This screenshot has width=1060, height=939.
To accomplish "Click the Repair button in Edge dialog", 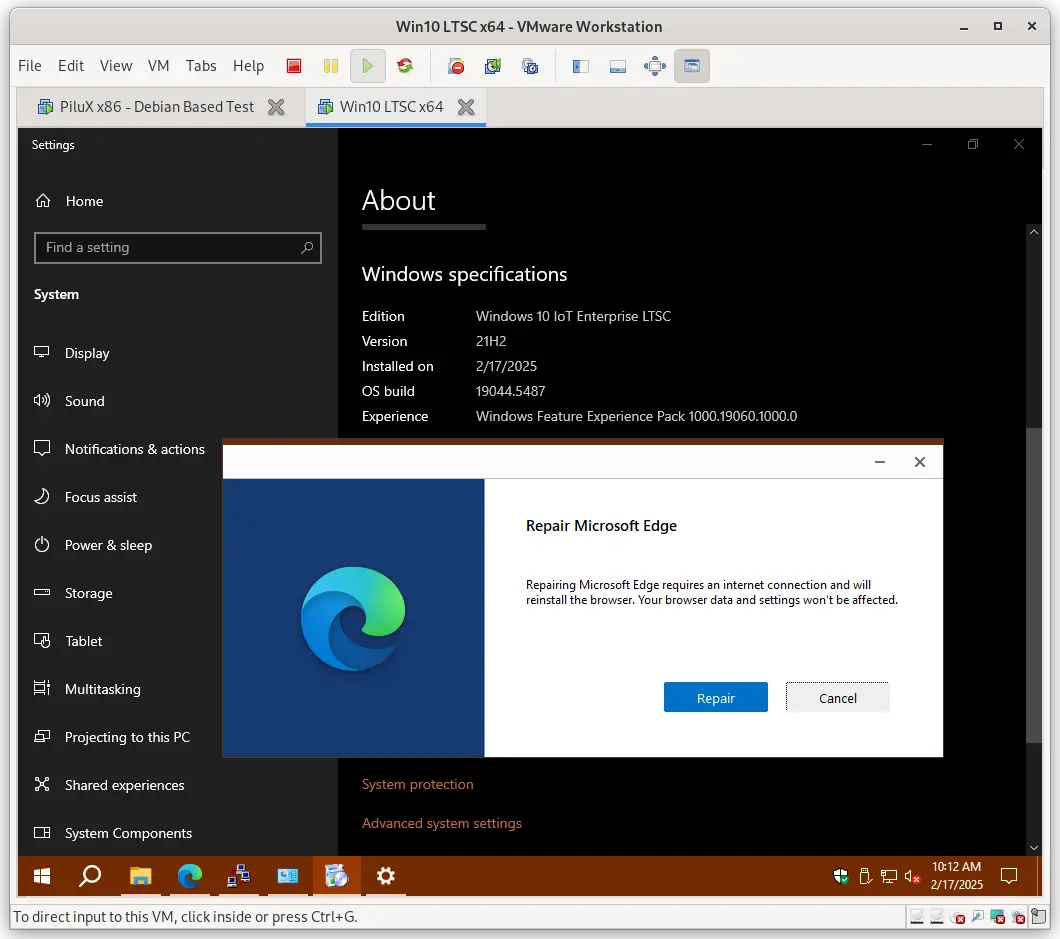I will pyautogui.click(x=715, y=698).
